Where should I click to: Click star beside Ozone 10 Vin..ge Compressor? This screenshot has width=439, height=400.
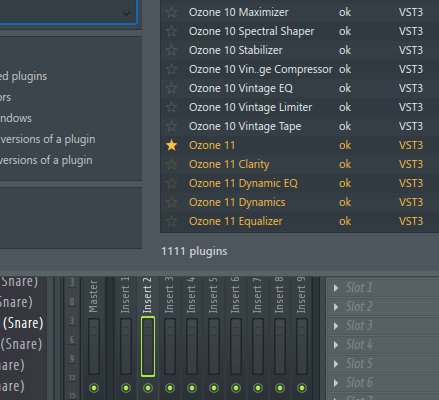[x=172, y=69]
